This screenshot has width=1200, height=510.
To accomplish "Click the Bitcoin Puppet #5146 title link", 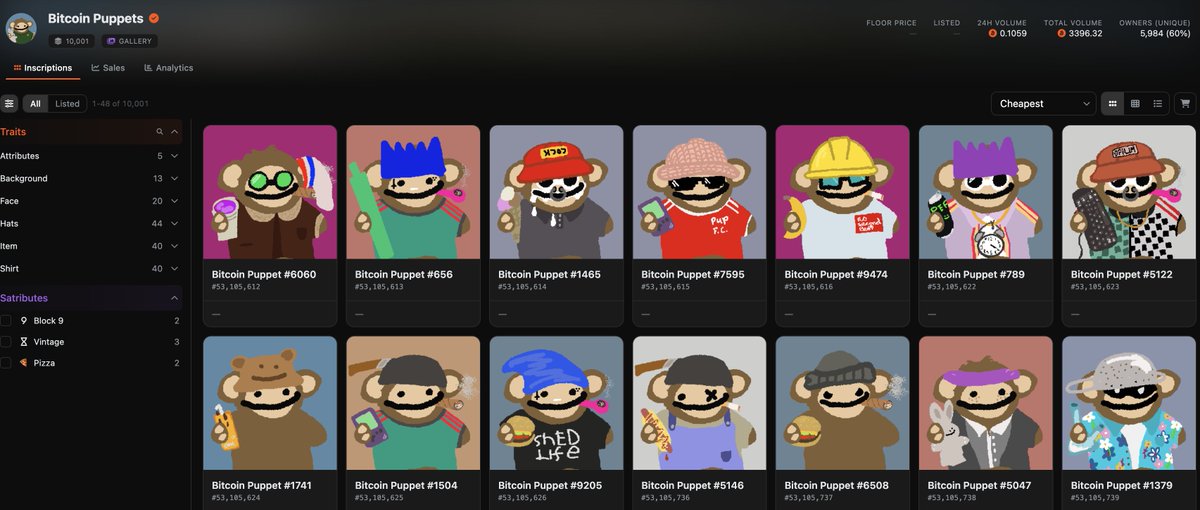I will (692, 485).
